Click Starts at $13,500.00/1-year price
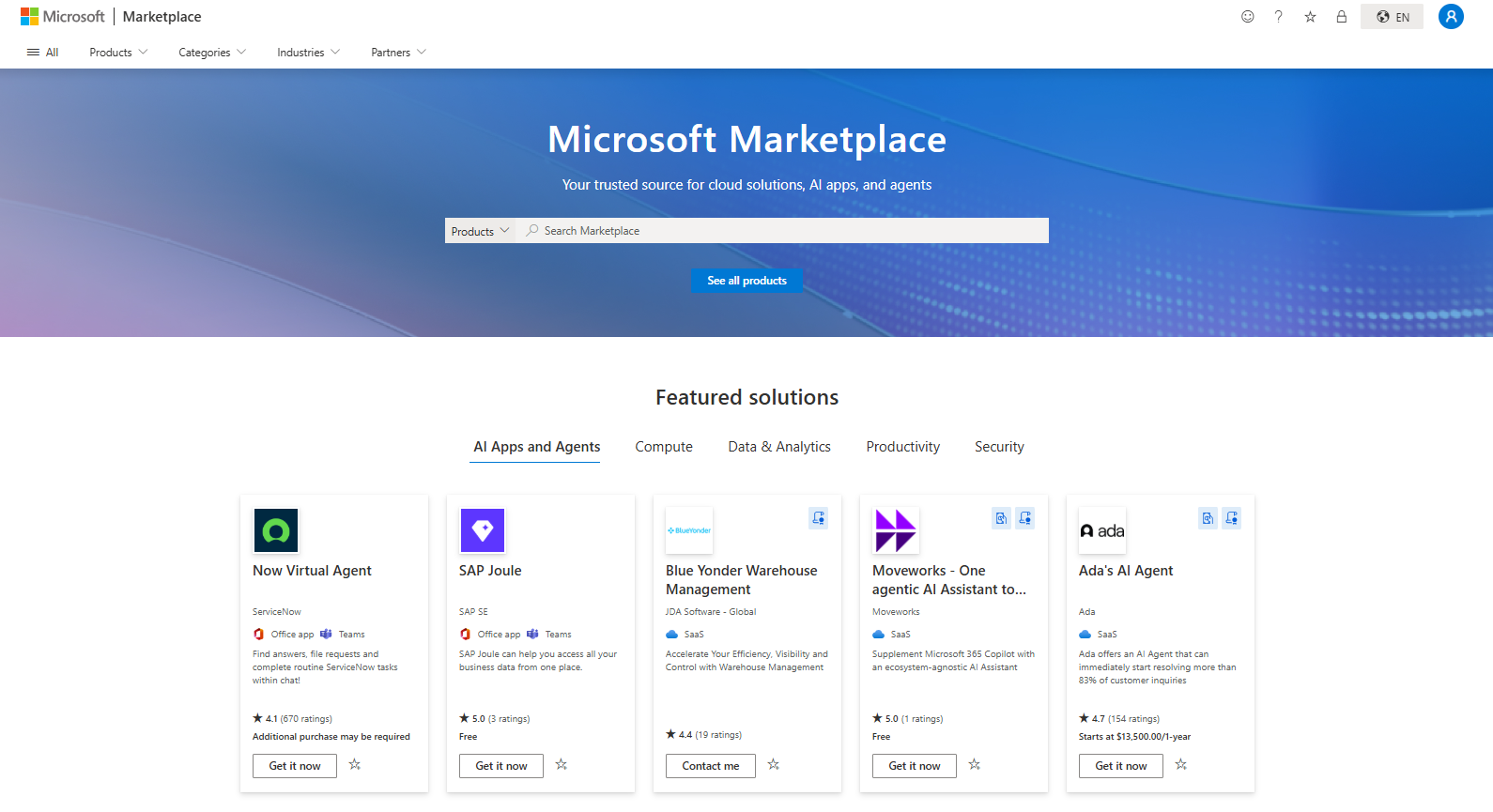This screenshot has height=812, width=1493. point(1134,737)
